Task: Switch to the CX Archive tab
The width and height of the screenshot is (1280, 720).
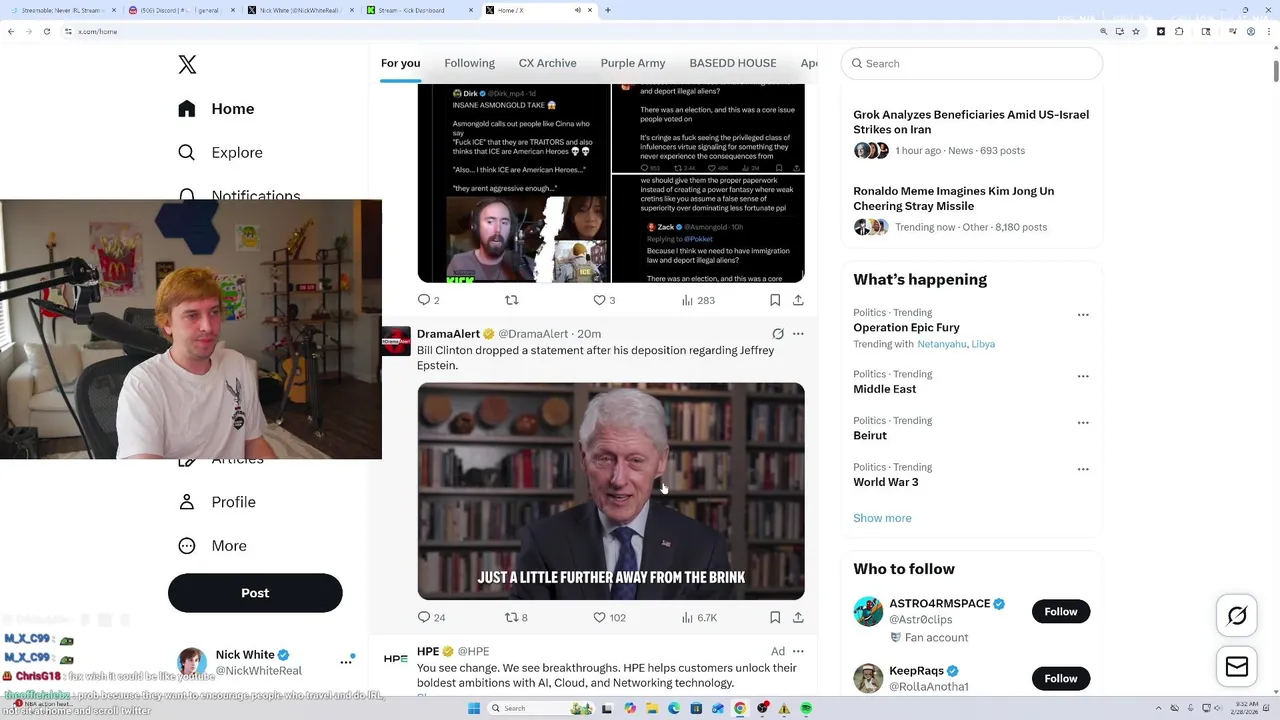Action: tap(547, 63)
